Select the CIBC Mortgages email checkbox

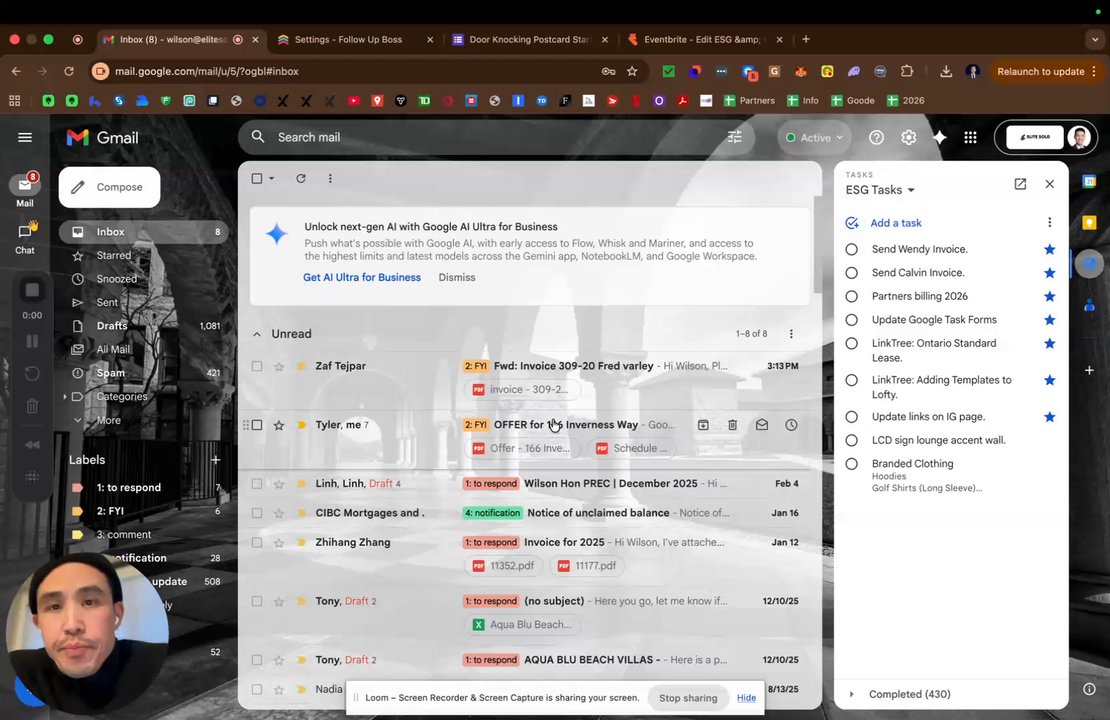[257, 513]
